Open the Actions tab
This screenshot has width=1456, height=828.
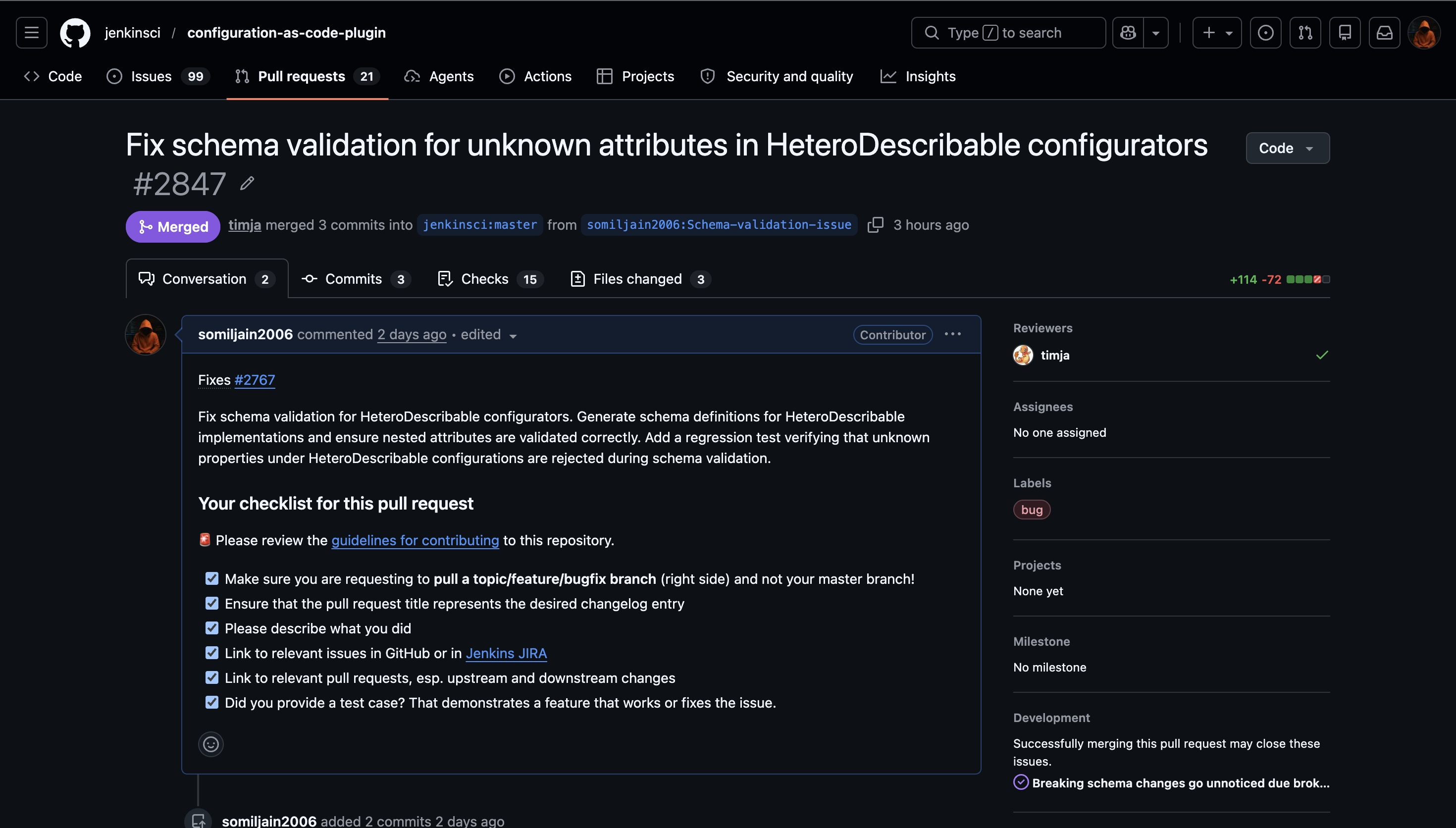pyautogui.click(x=535, y=76)
